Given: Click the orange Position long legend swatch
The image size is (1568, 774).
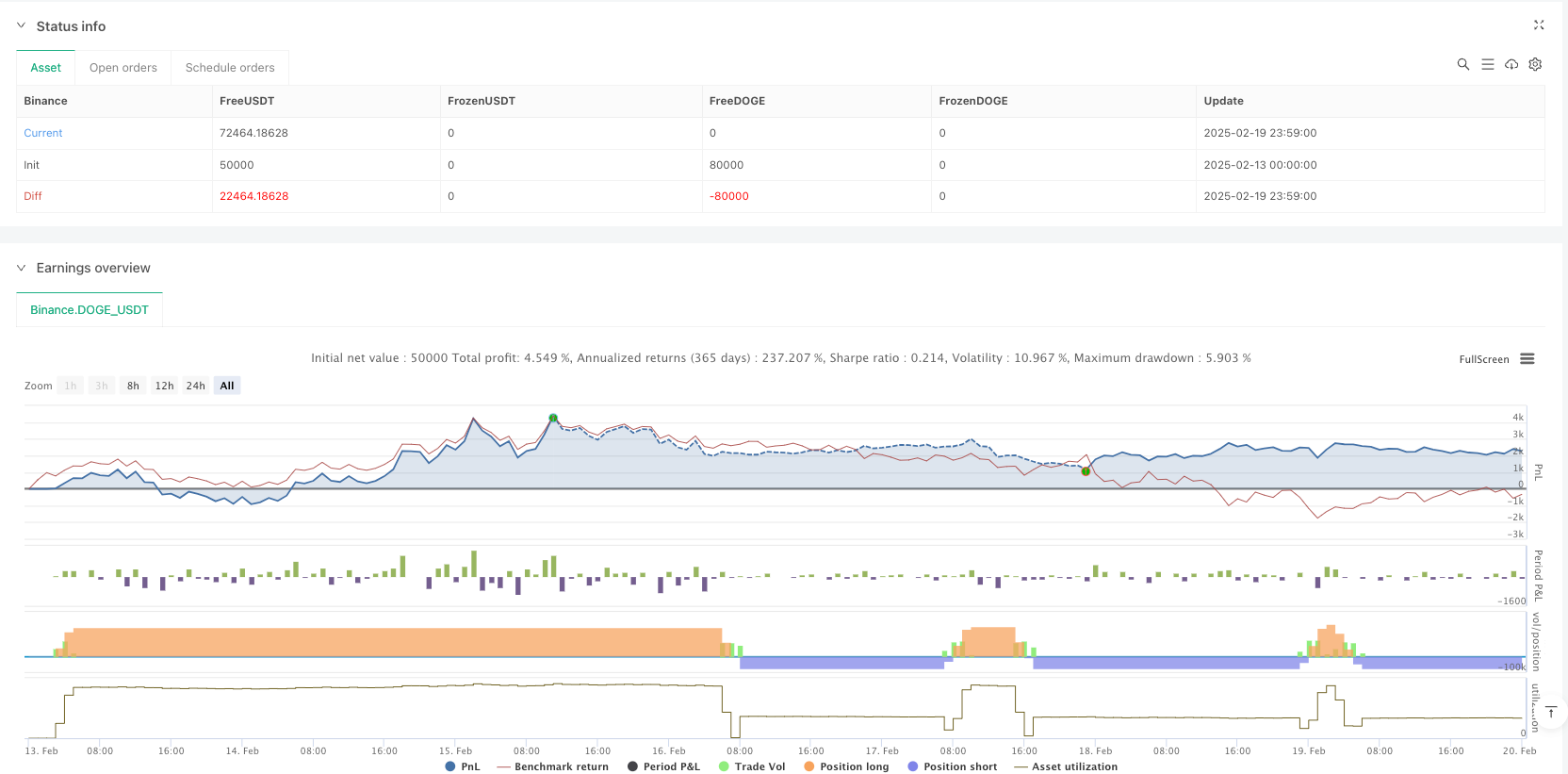Looking at the screenshot, I should pyautogui.click(x=808, y=766).
